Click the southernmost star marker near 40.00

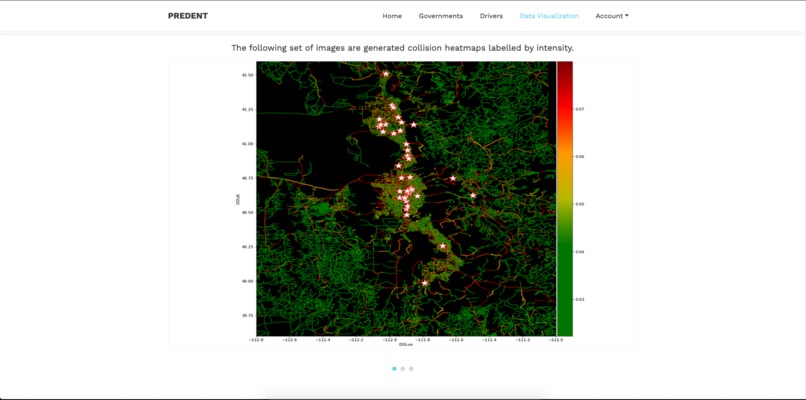click(x=425, y=283)
